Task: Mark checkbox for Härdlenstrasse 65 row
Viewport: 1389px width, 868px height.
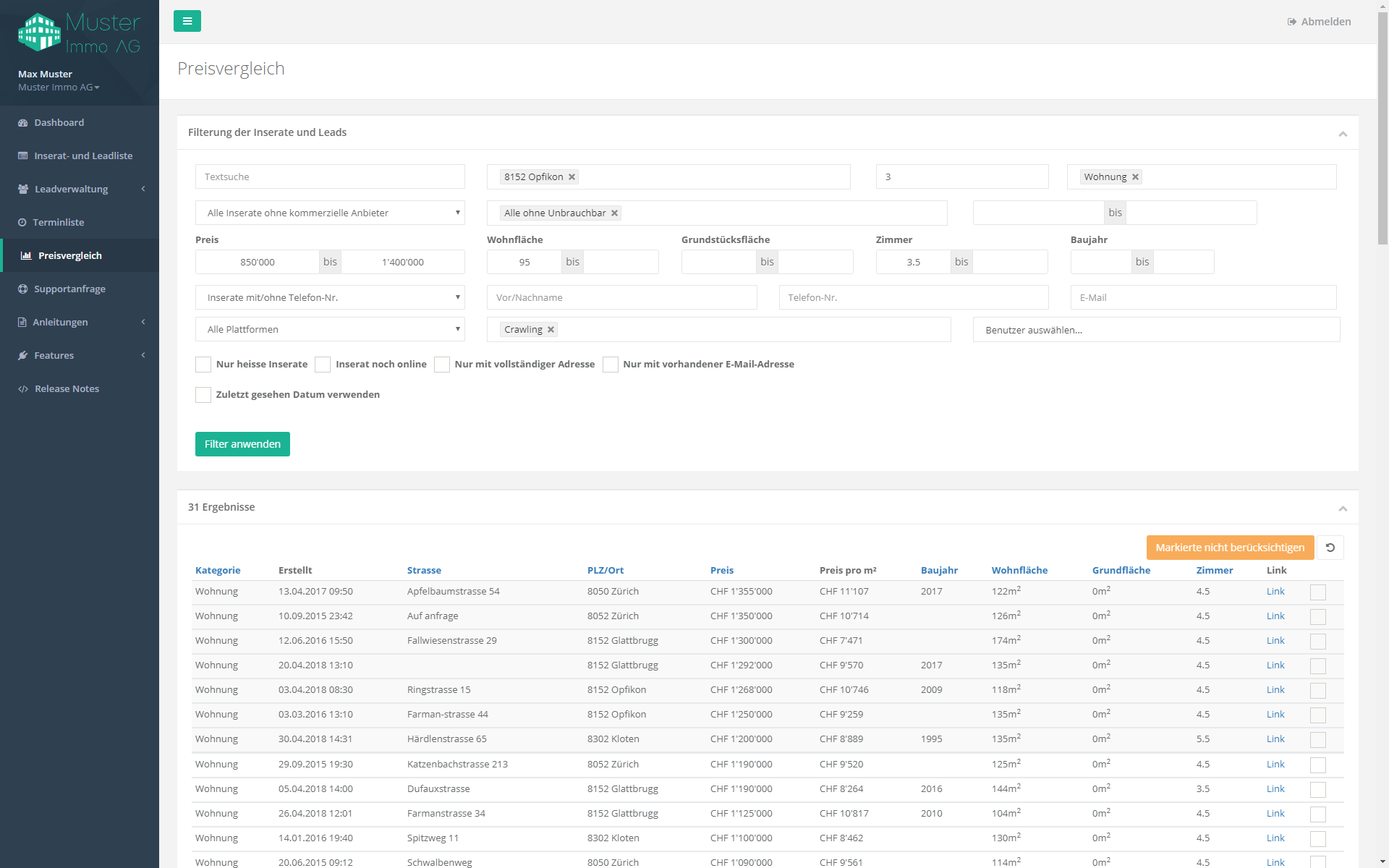Action: (1318, 740)
